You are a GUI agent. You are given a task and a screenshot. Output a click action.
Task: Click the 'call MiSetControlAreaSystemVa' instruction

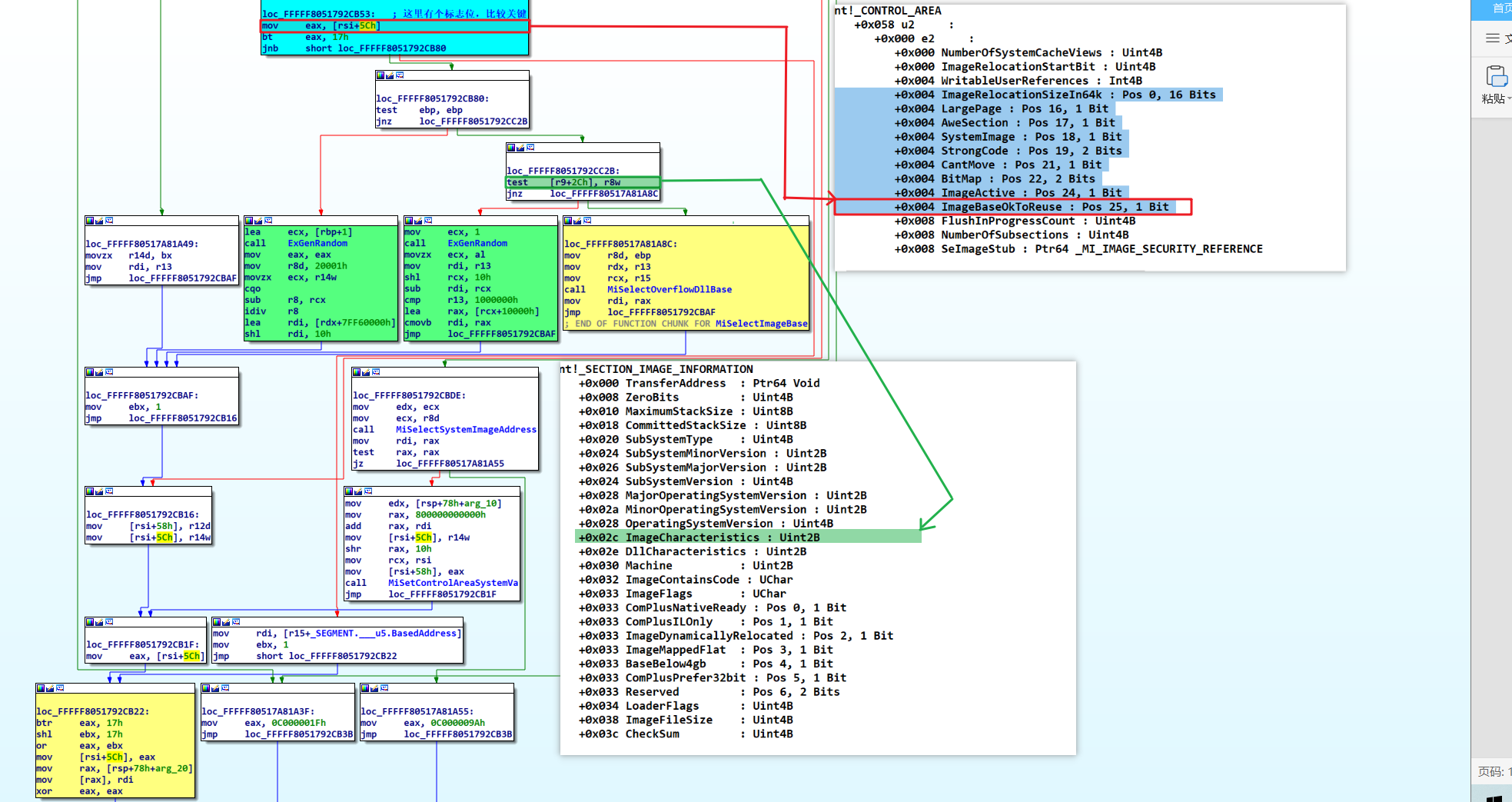[431, 583]
